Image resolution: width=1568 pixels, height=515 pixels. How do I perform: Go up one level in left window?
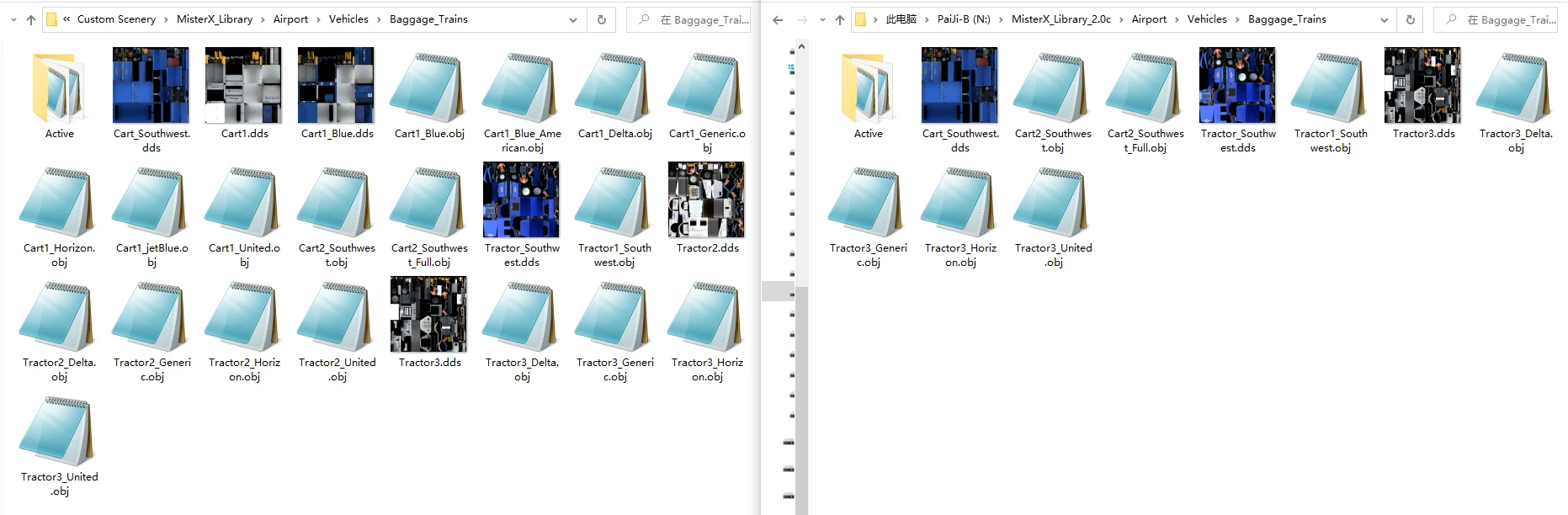[x=31, y=19]
